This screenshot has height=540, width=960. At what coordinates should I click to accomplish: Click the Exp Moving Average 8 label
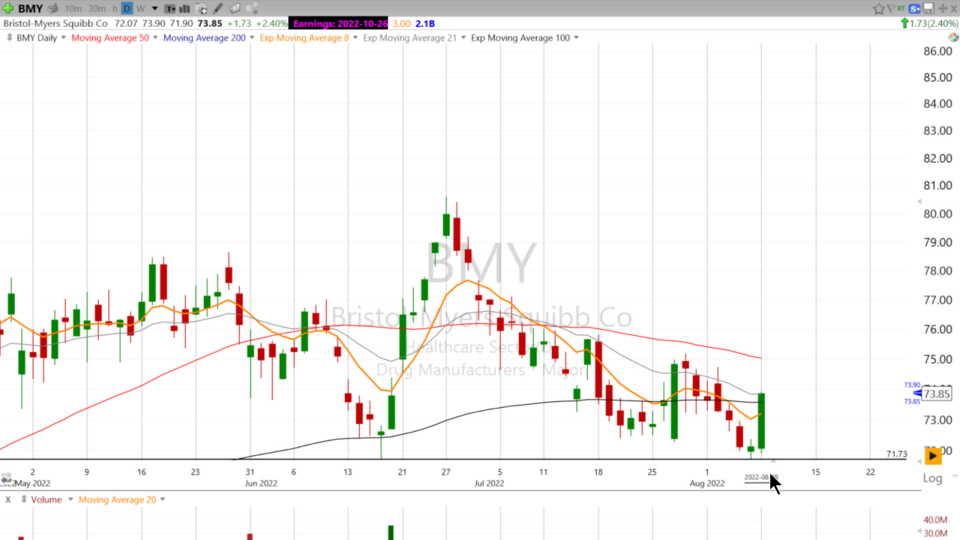304,38
